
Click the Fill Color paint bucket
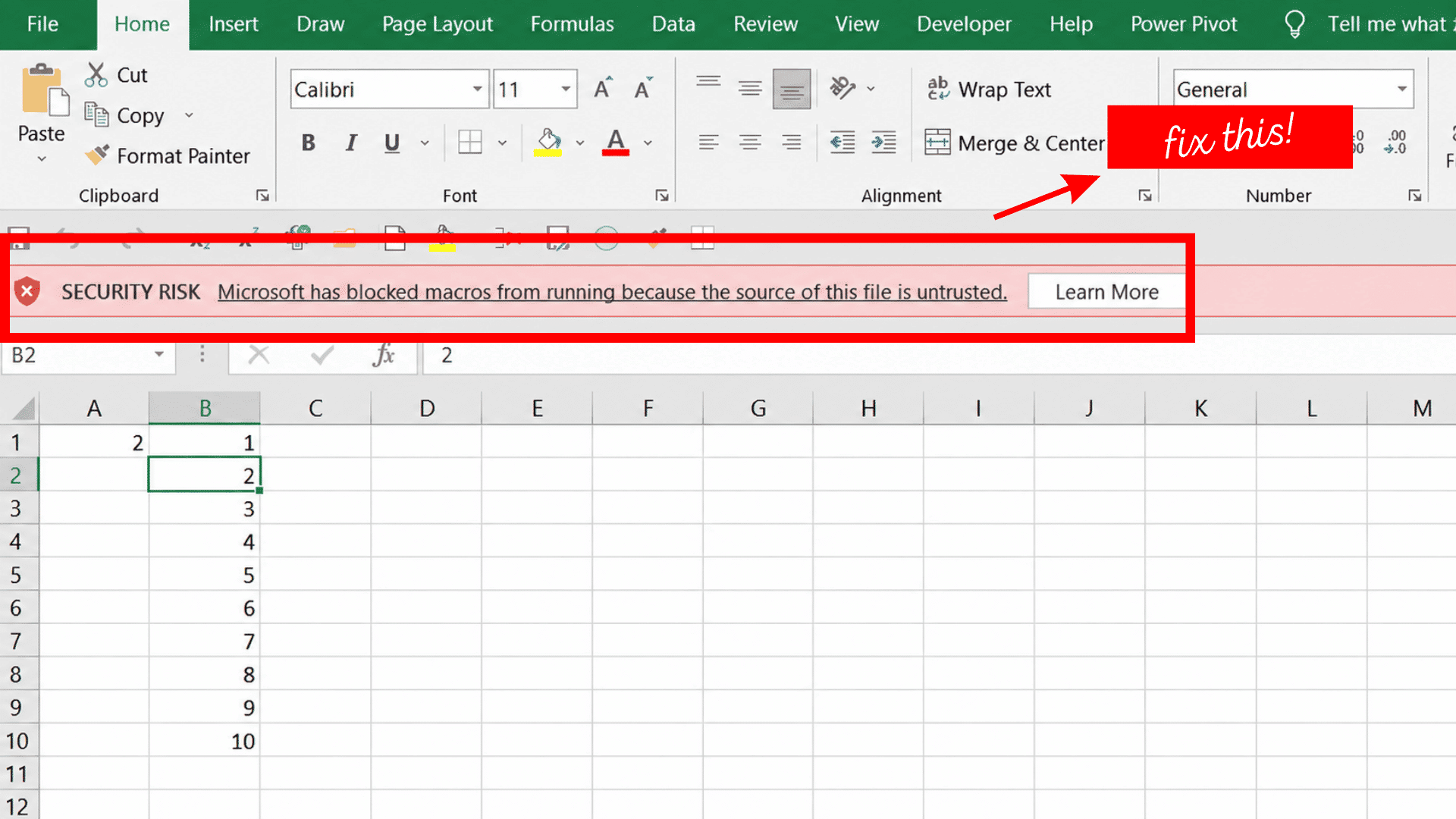[548, 141]
